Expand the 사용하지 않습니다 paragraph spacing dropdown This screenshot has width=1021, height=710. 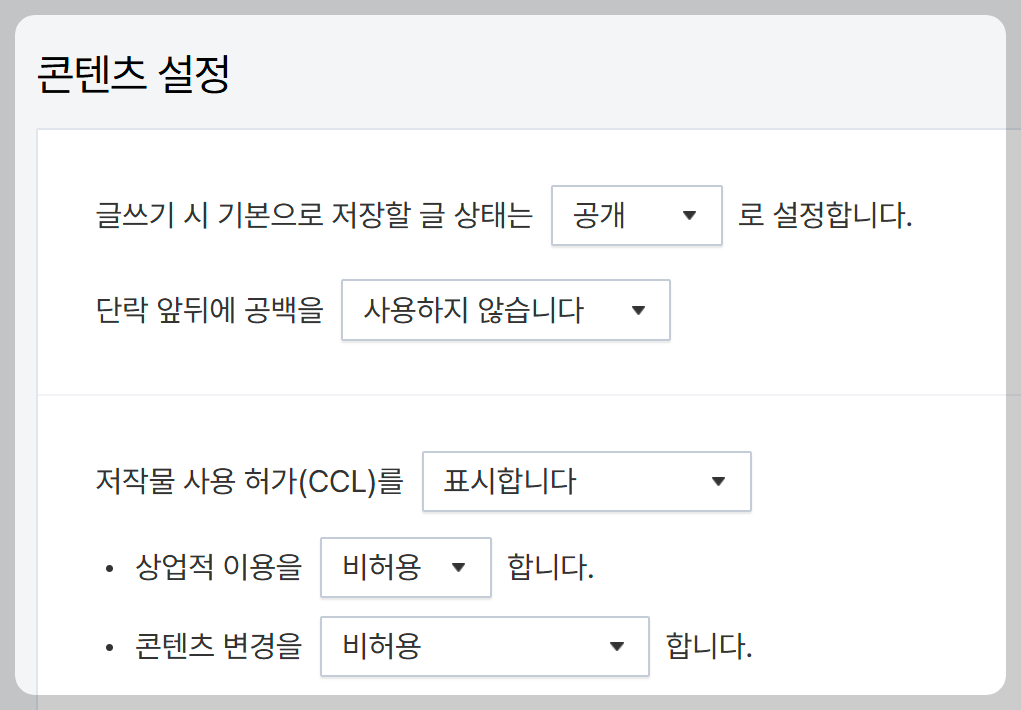[x=505, y=310]
